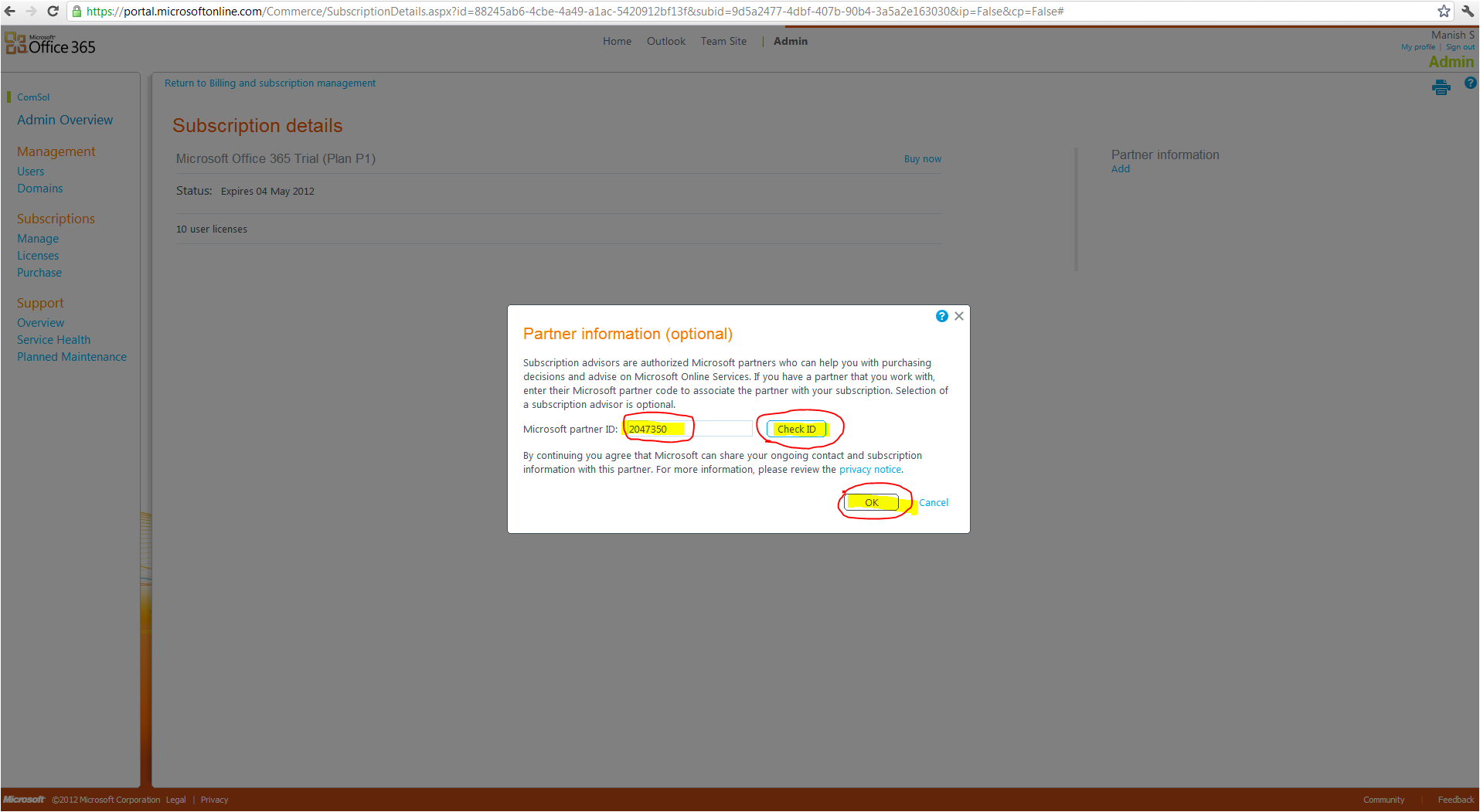Click the Office 365 logo
The height and width of the screenshot is (812, 1480).
pos(51,46)
